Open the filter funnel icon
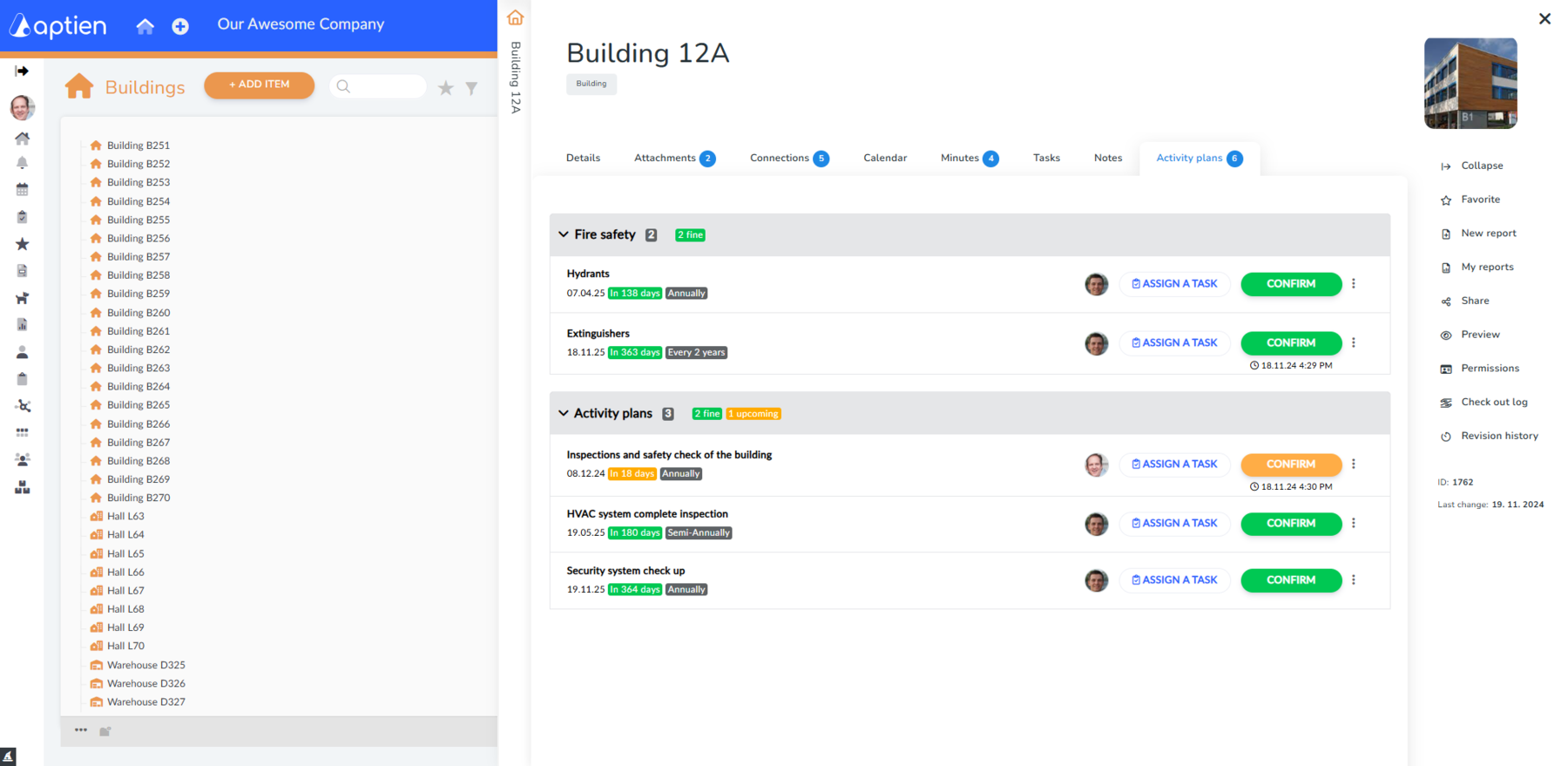1568x766 pixels. 471,87
